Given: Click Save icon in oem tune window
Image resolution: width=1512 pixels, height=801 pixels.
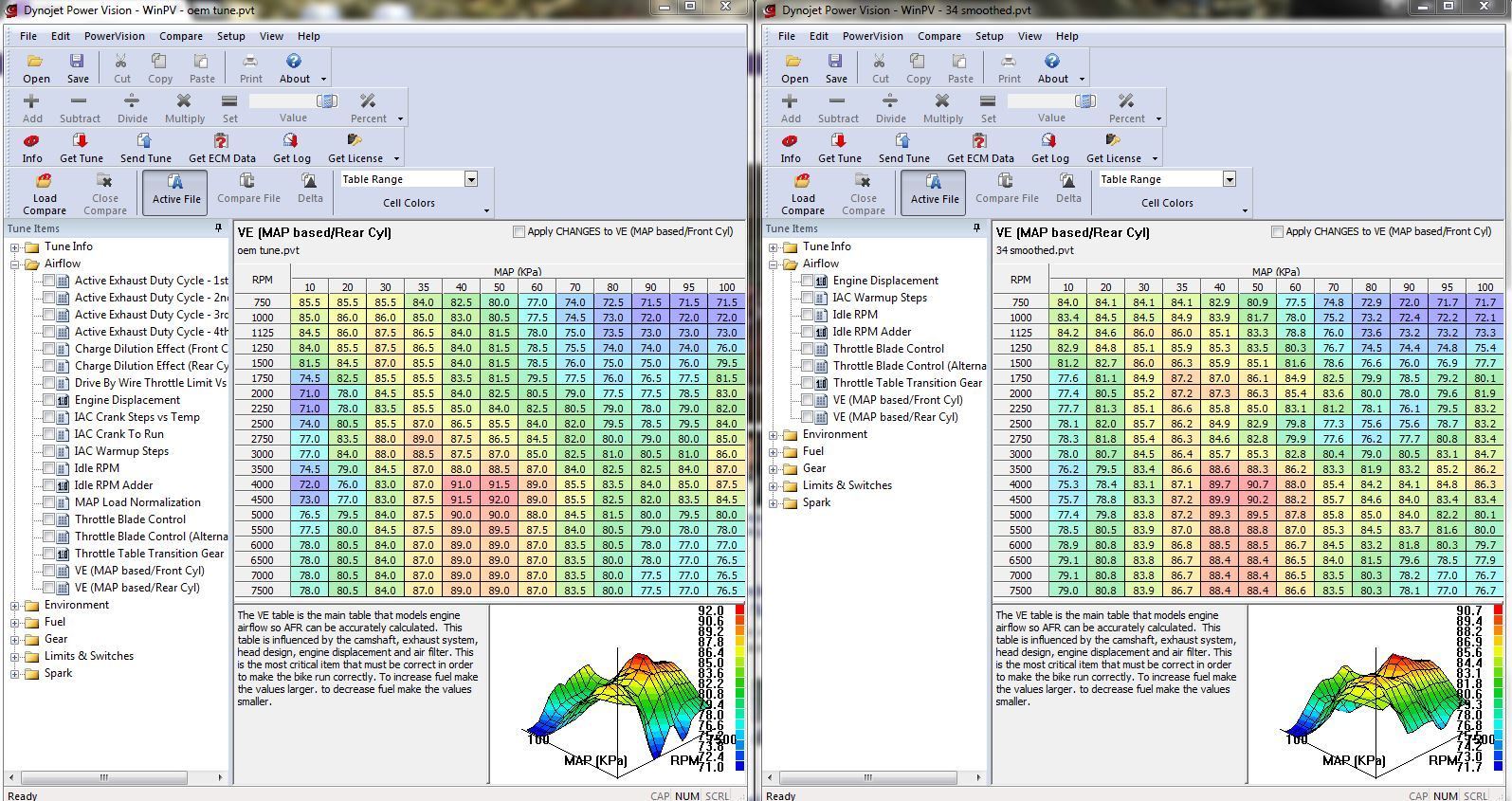Looking at the screenshot, I should (78, 62).
